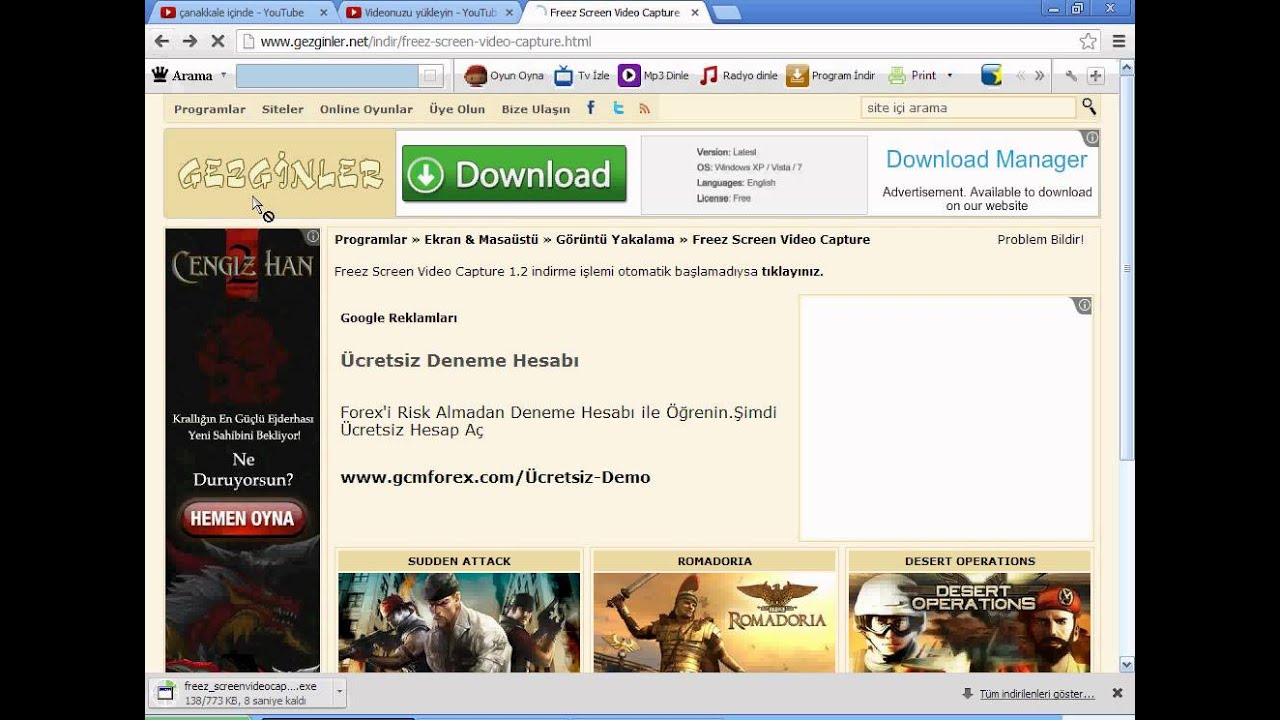1280x720 pixels.
Task: Click the HEMEN OYNA button
Action: tap(242, 518)
